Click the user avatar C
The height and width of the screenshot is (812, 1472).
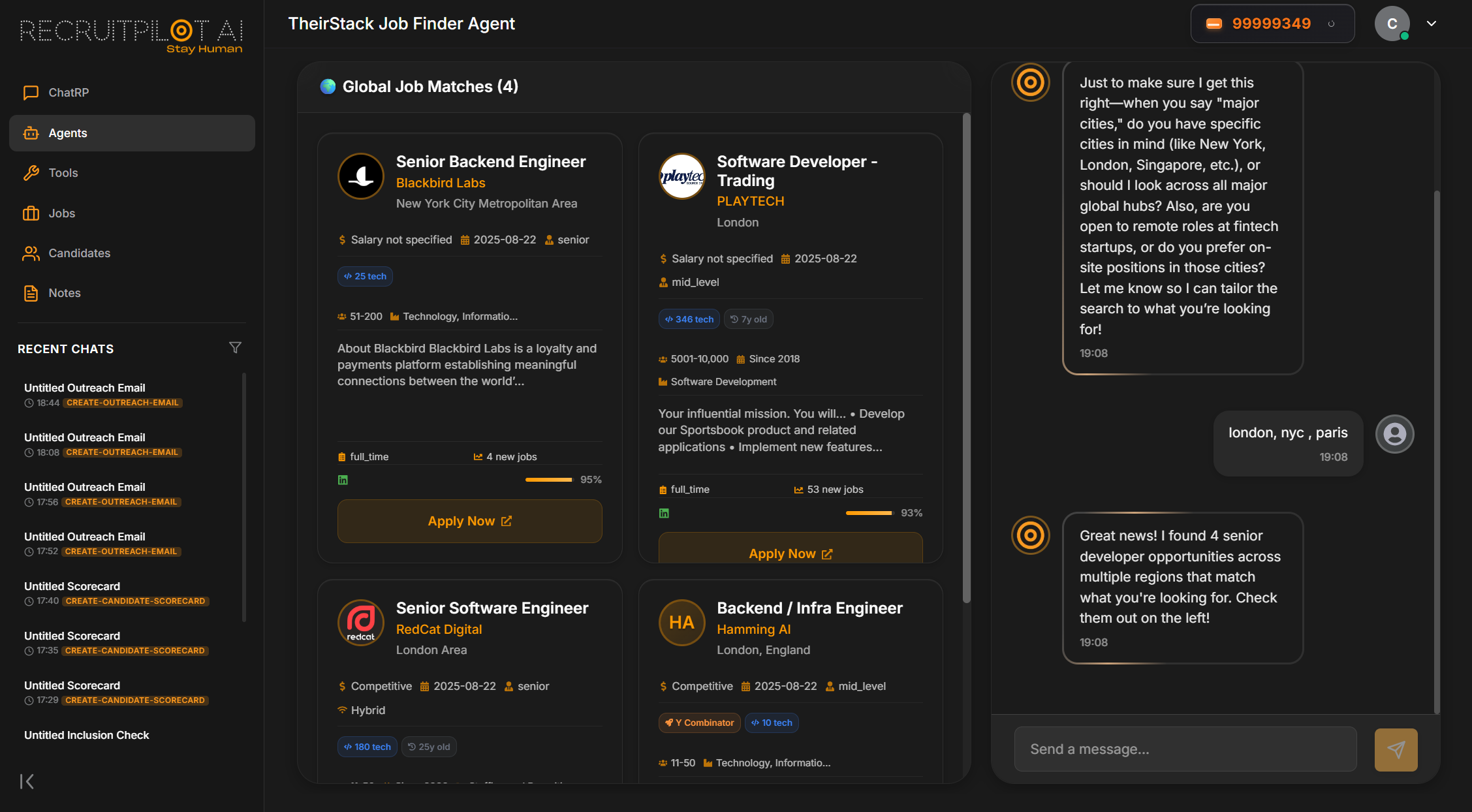pyautogui.click(x=1392, y=24)
